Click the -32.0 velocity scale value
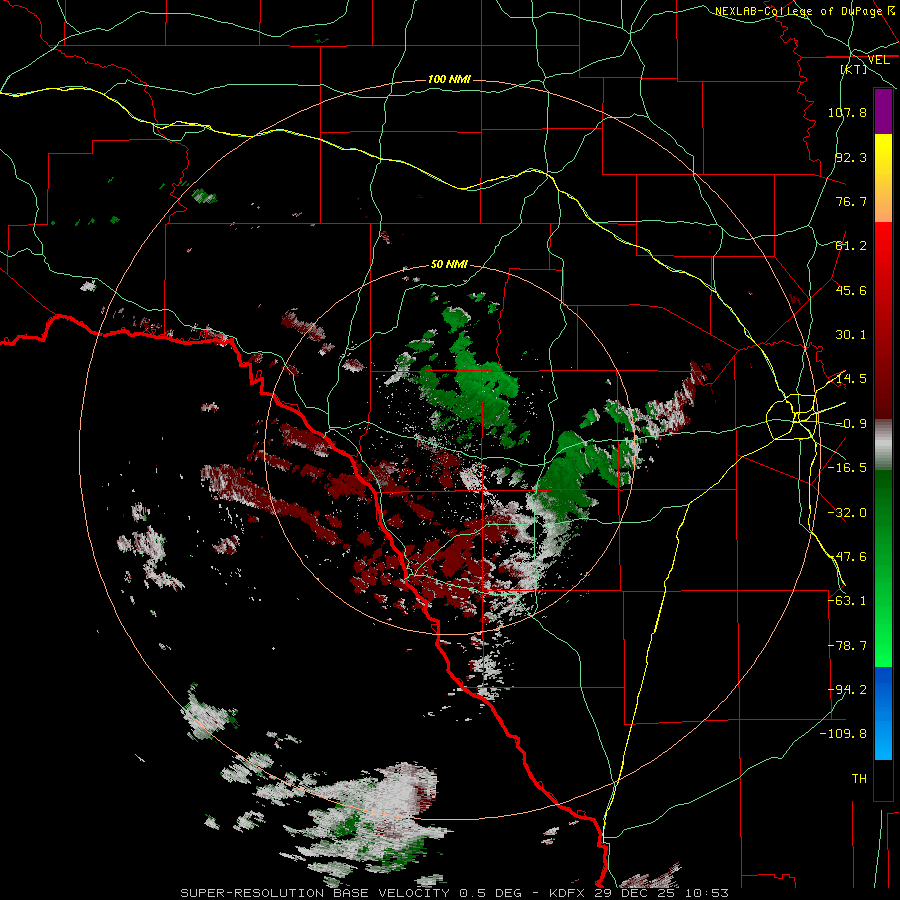Viewport: 900px width, 900px height. click(x=847, y=513)
